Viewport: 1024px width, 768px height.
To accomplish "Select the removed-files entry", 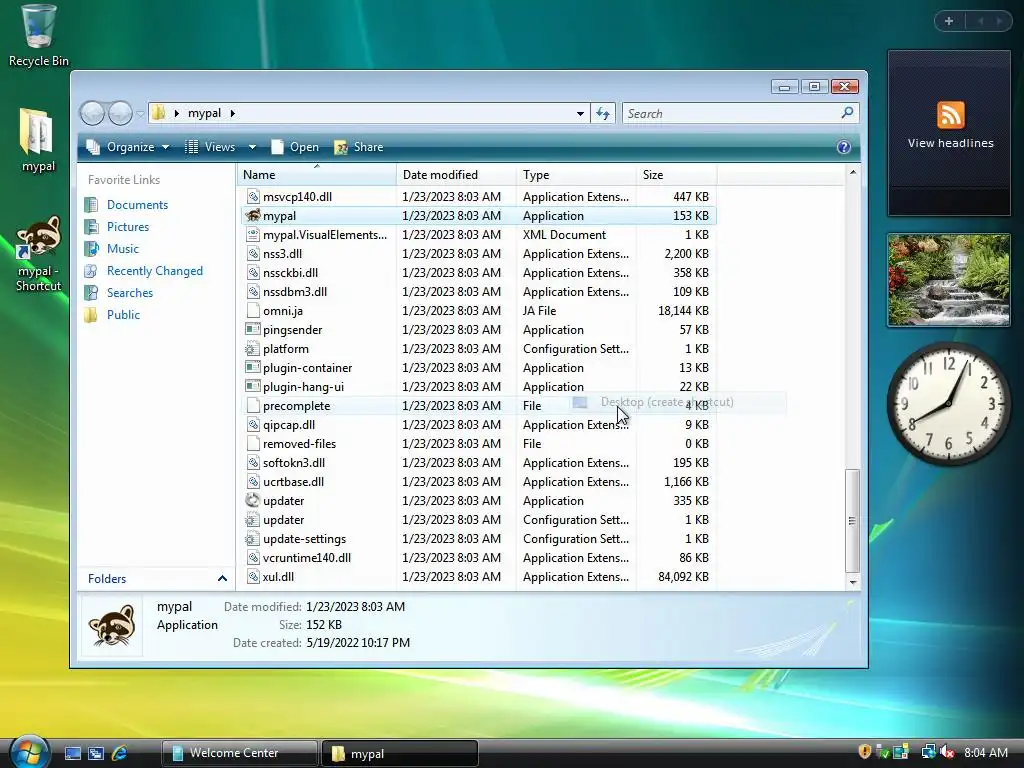I will tap(479, 443).
